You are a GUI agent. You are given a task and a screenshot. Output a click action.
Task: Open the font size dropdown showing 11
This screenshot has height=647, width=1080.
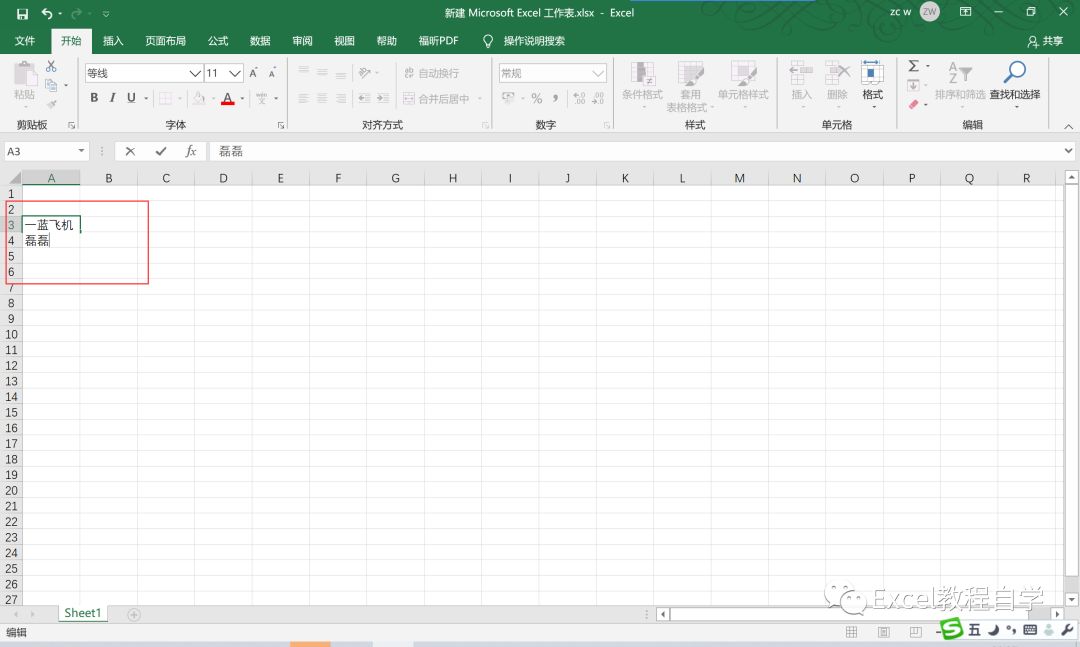[235, 73]
